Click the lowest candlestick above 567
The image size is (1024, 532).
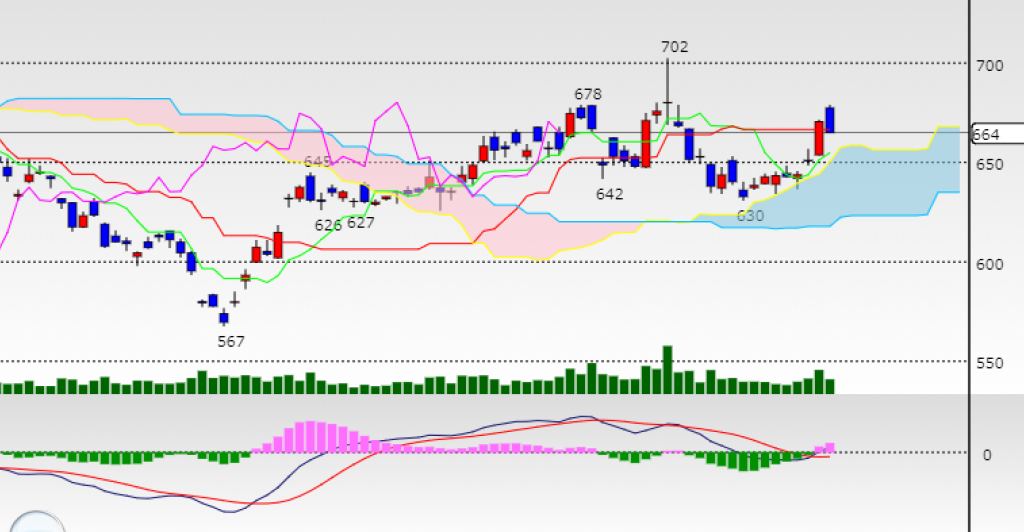coord(224,318)
